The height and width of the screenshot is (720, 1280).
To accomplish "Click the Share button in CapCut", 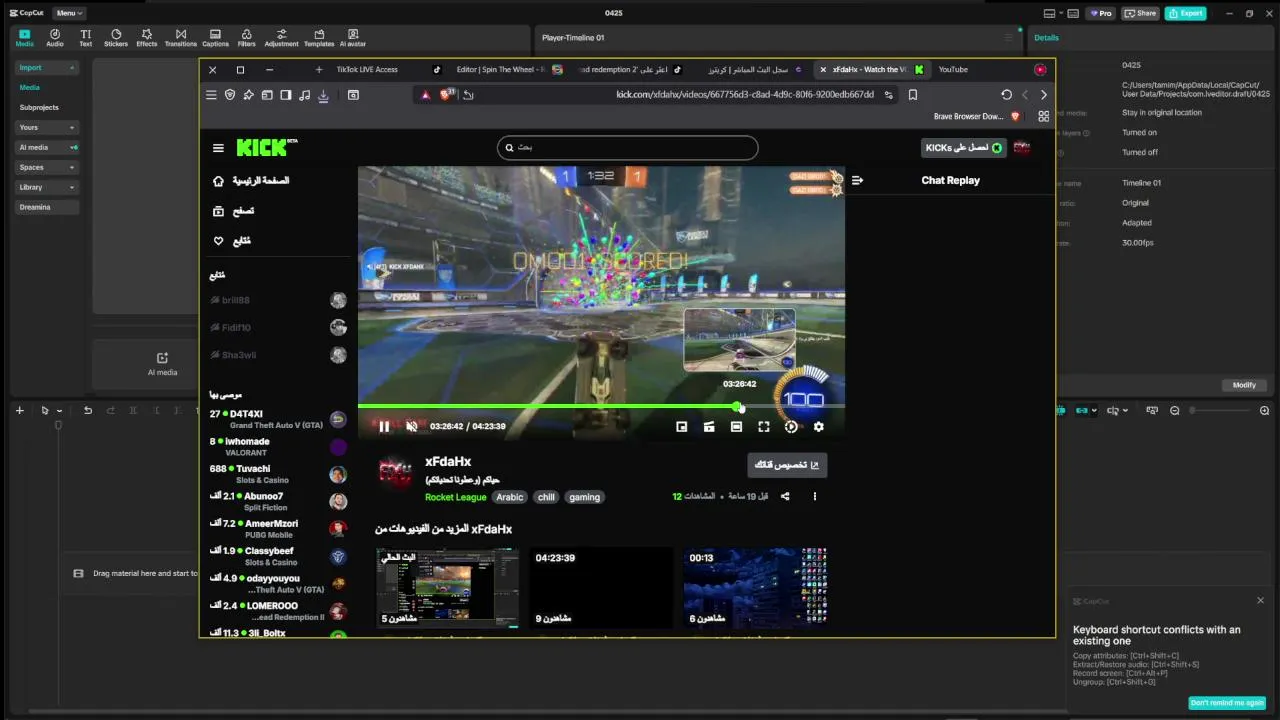I will [1140, 13].
